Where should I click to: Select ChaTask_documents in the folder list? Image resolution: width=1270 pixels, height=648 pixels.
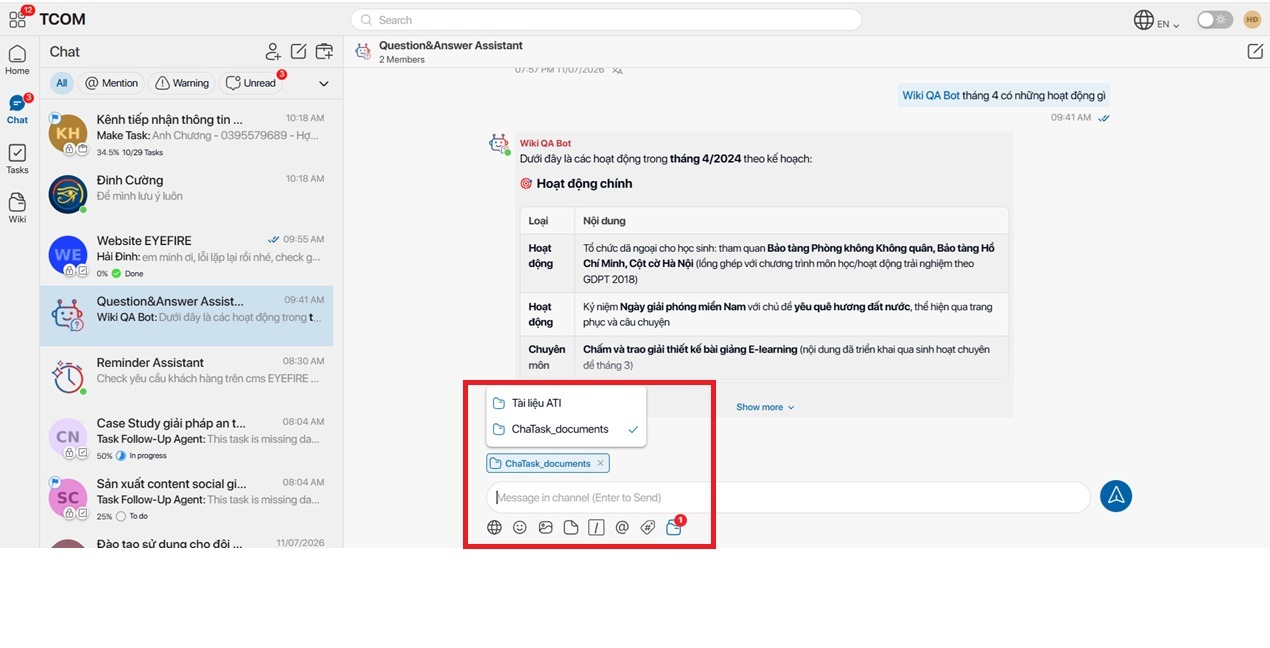click(566, 429)
